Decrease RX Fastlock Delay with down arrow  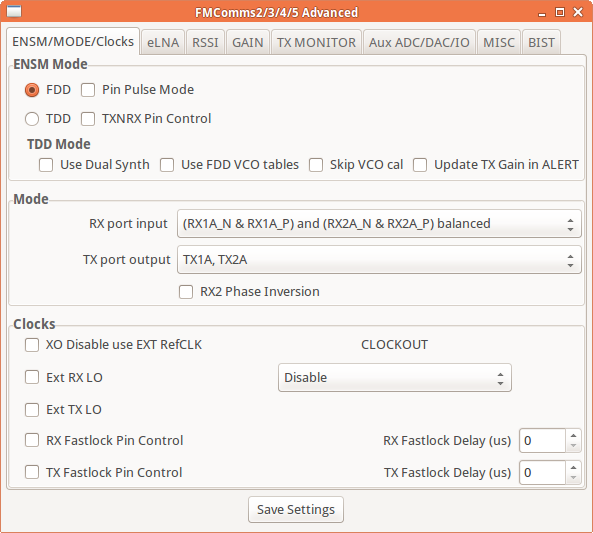tap(573, 446)
